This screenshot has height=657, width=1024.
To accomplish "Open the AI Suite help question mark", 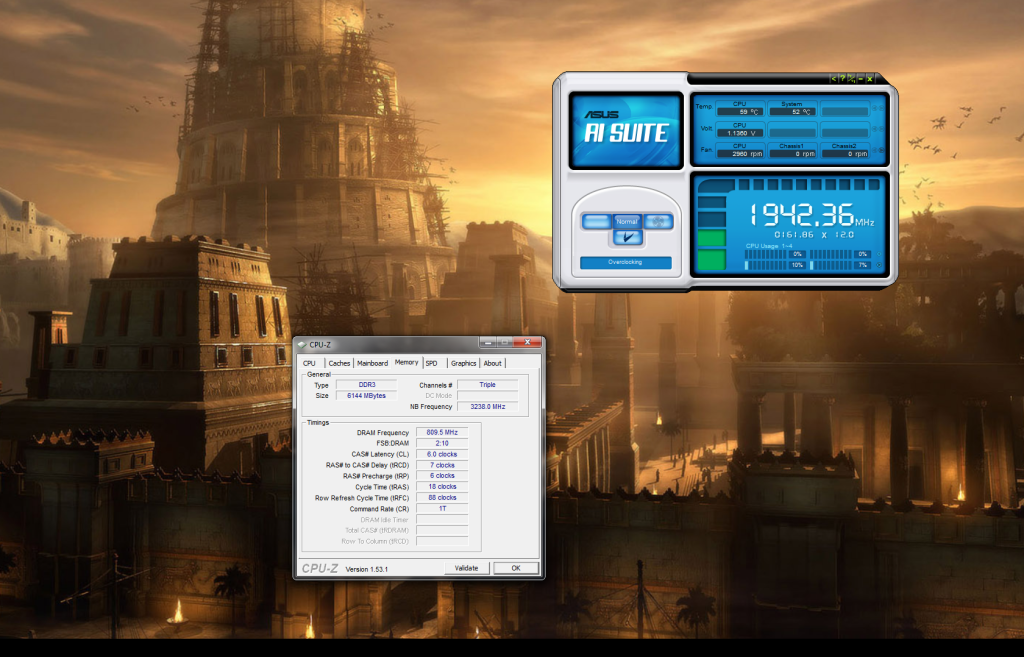I will 842,78.
